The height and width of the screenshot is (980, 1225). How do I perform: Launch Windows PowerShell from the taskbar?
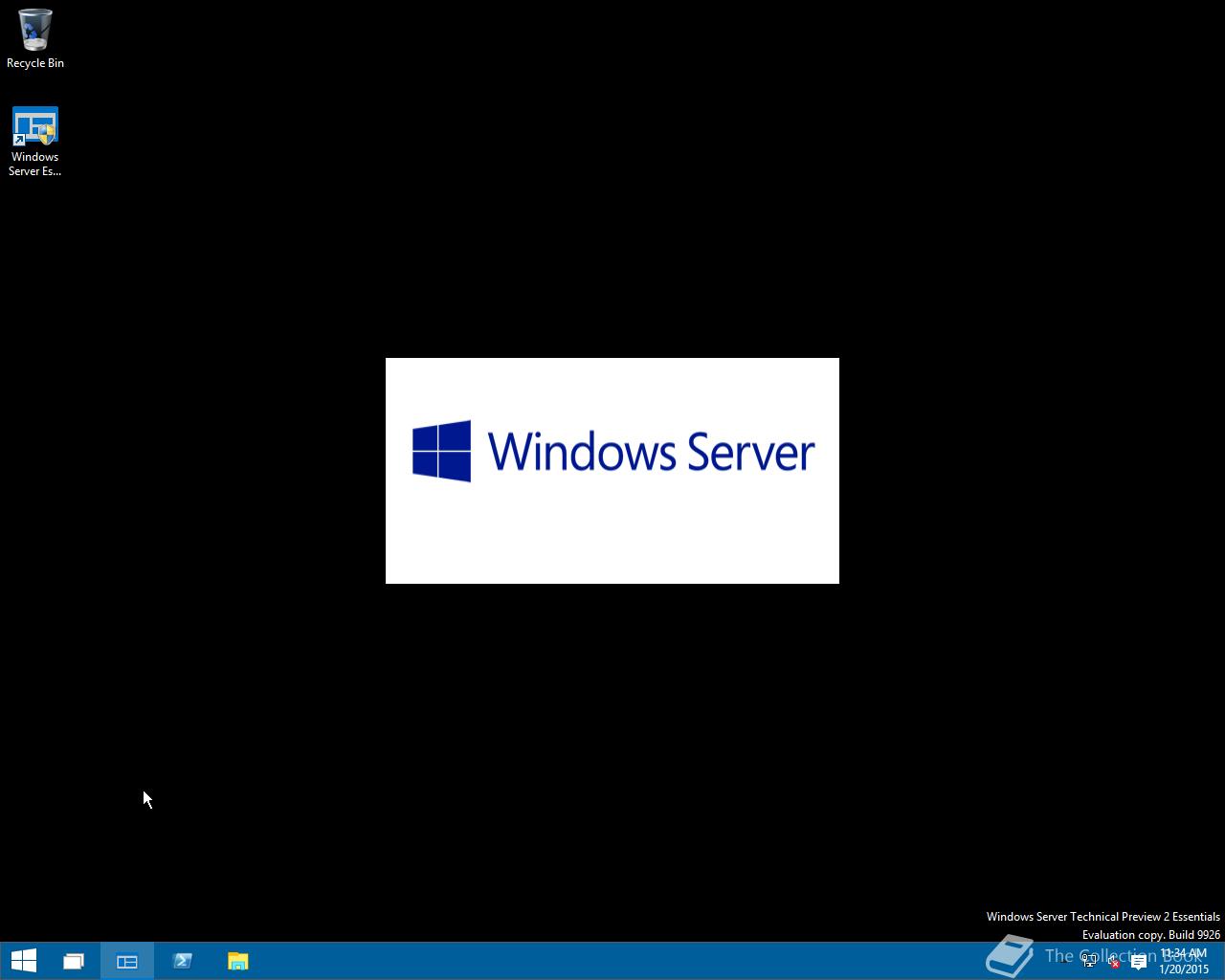(183, 961)
